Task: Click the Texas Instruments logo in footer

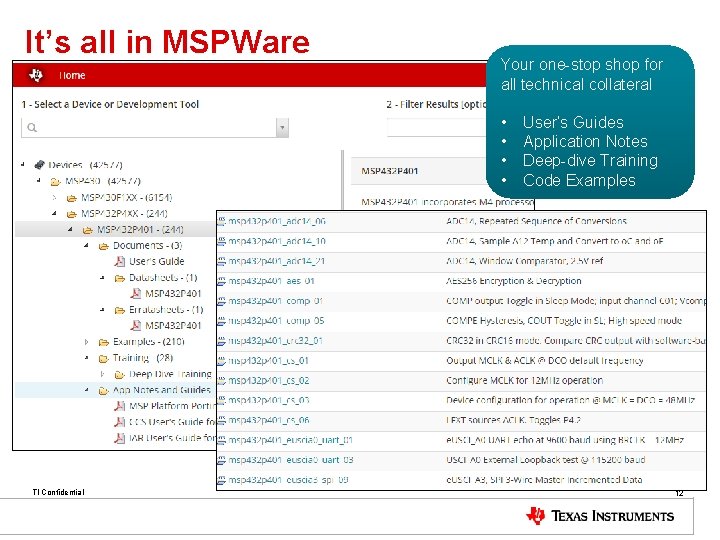Action: coord(600,516)
